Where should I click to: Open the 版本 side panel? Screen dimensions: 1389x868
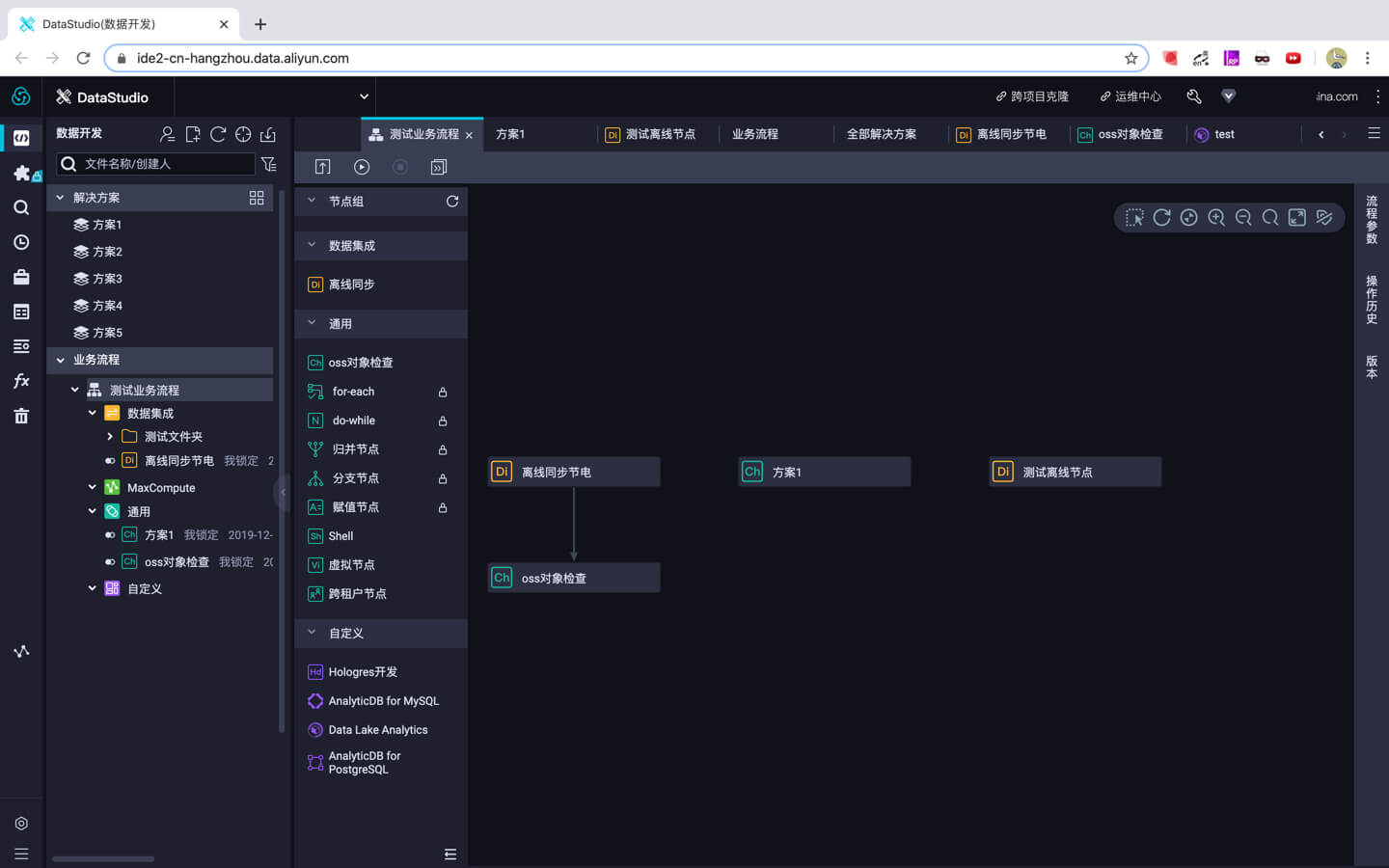(x=1372, y=366)
